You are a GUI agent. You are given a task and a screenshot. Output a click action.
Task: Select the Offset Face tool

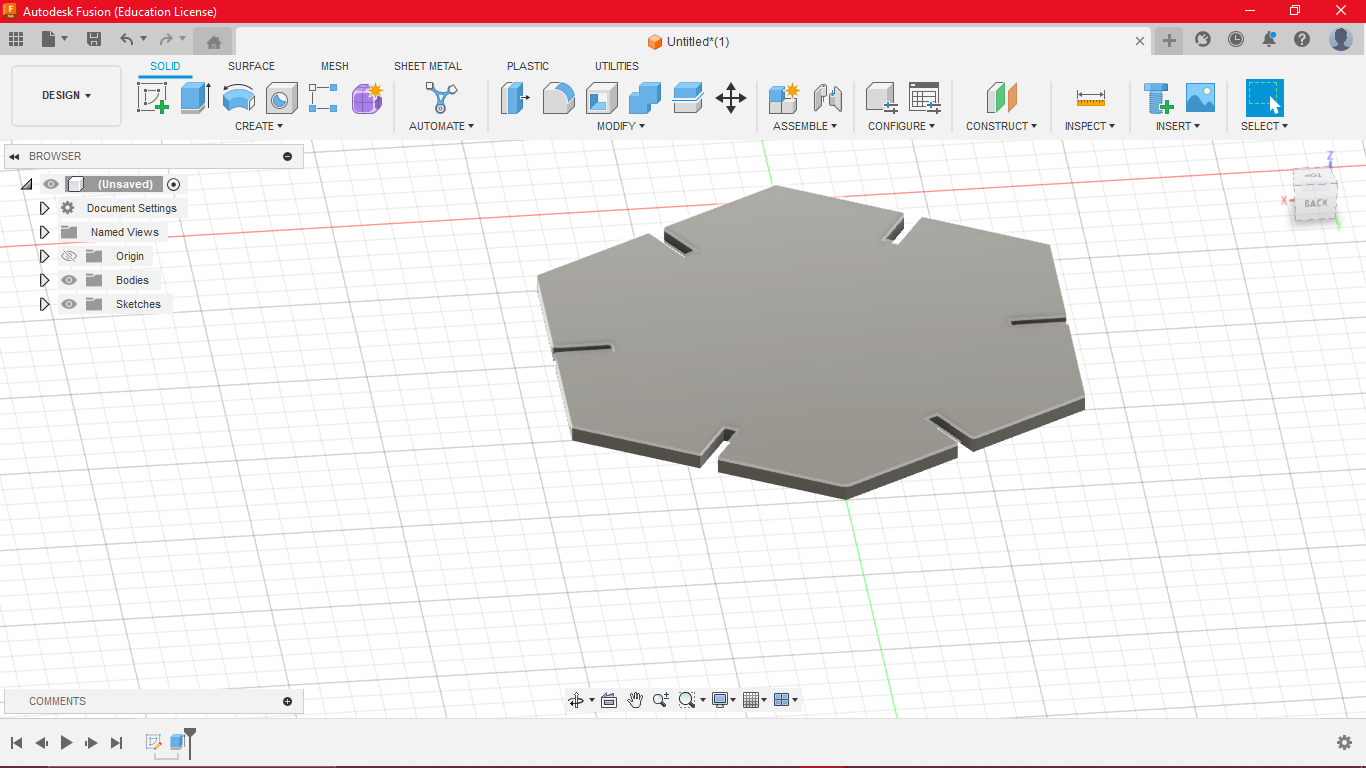point(687,98)
